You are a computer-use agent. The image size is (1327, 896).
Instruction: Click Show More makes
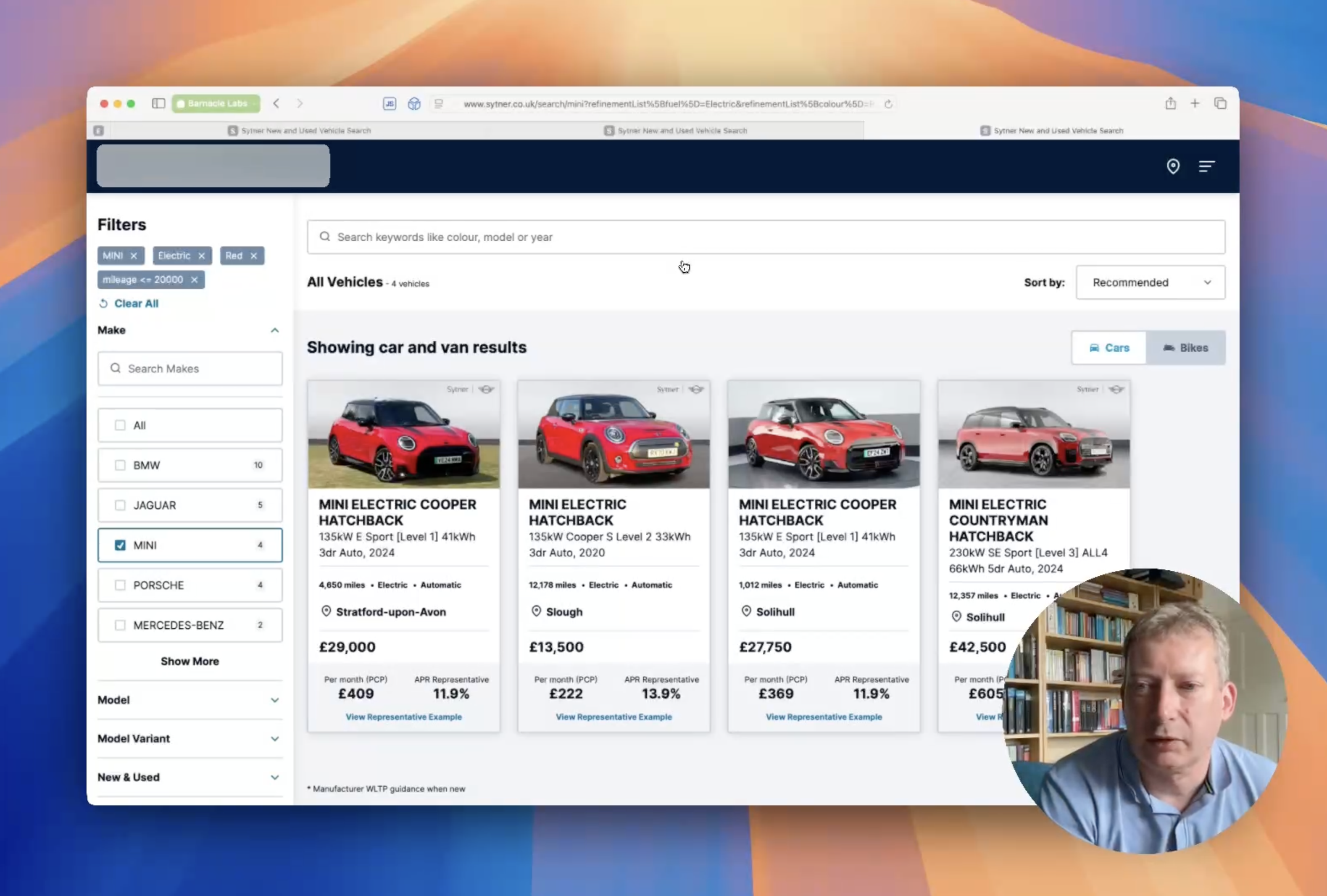(190, 661)
